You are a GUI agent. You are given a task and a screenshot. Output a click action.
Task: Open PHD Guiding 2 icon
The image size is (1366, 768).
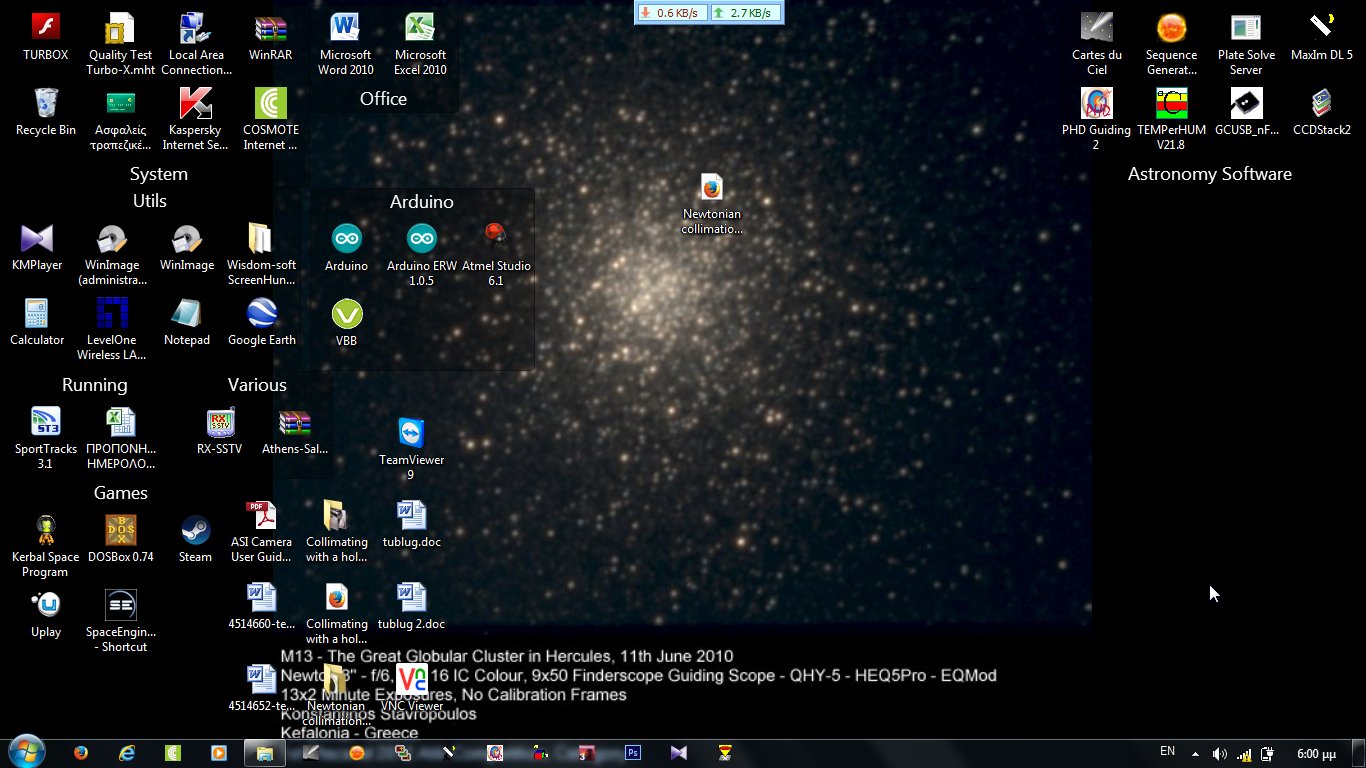click(1096, 119)
